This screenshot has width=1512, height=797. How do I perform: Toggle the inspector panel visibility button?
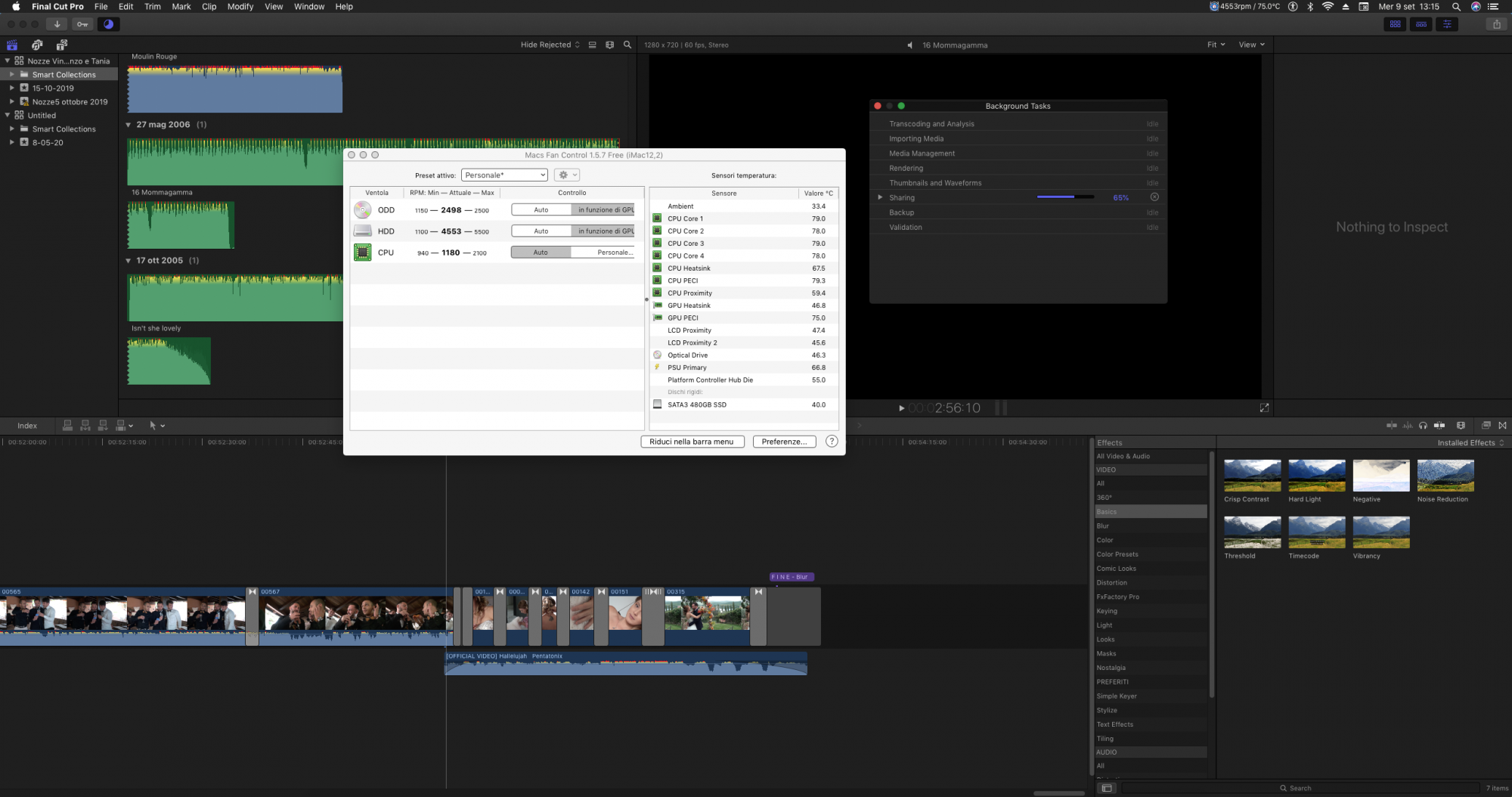[1446, 24]
